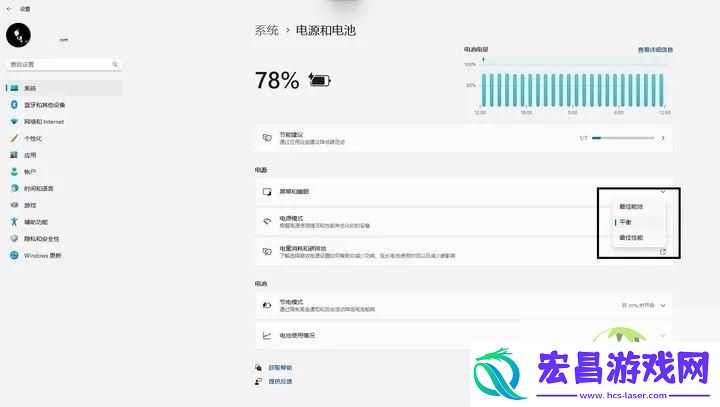The width and height of the screenshot is (720, 407).
Task: Click the 1/7 progress count text
Action: 583,138
